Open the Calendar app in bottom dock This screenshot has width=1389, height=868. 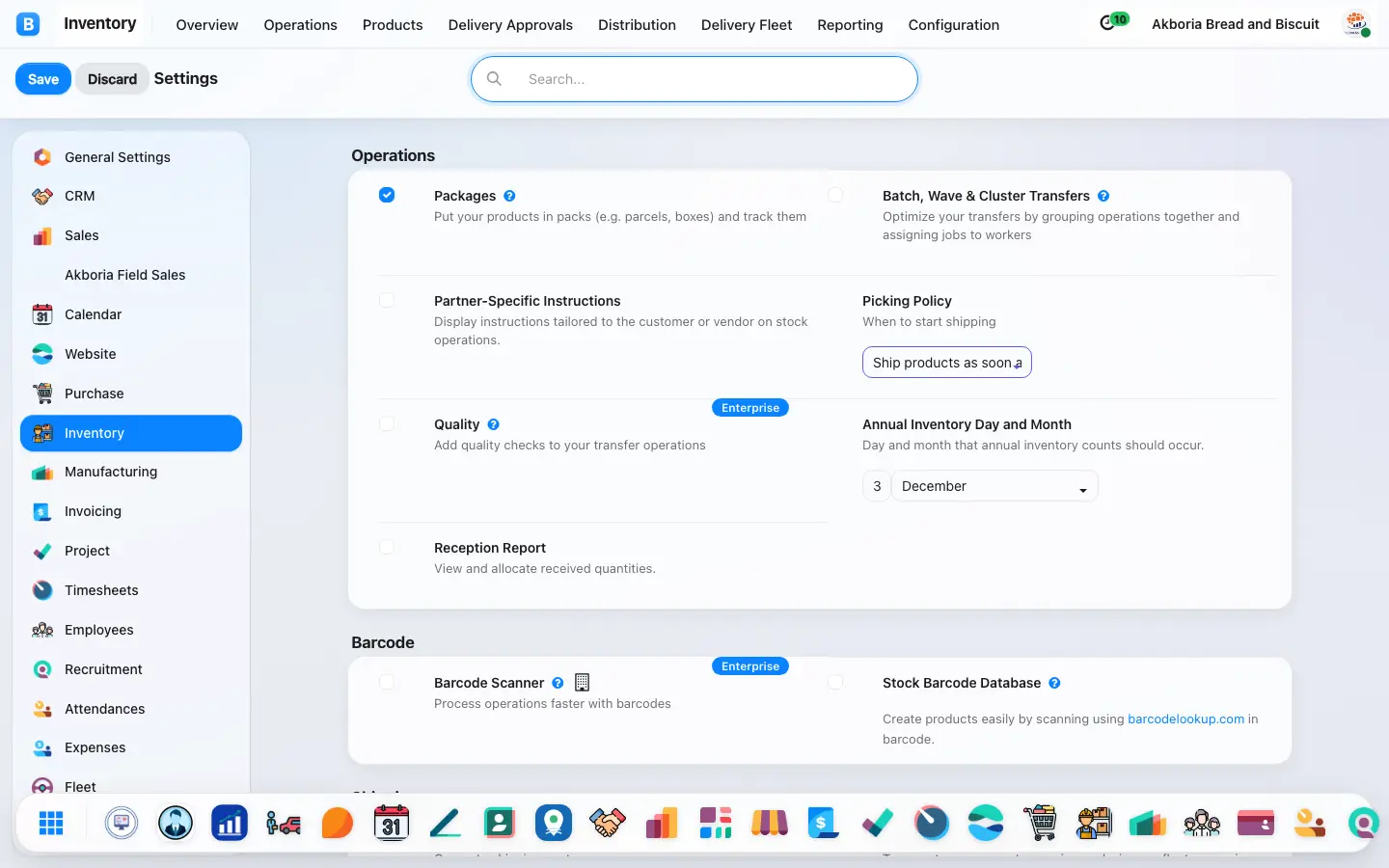pos(392,823)
